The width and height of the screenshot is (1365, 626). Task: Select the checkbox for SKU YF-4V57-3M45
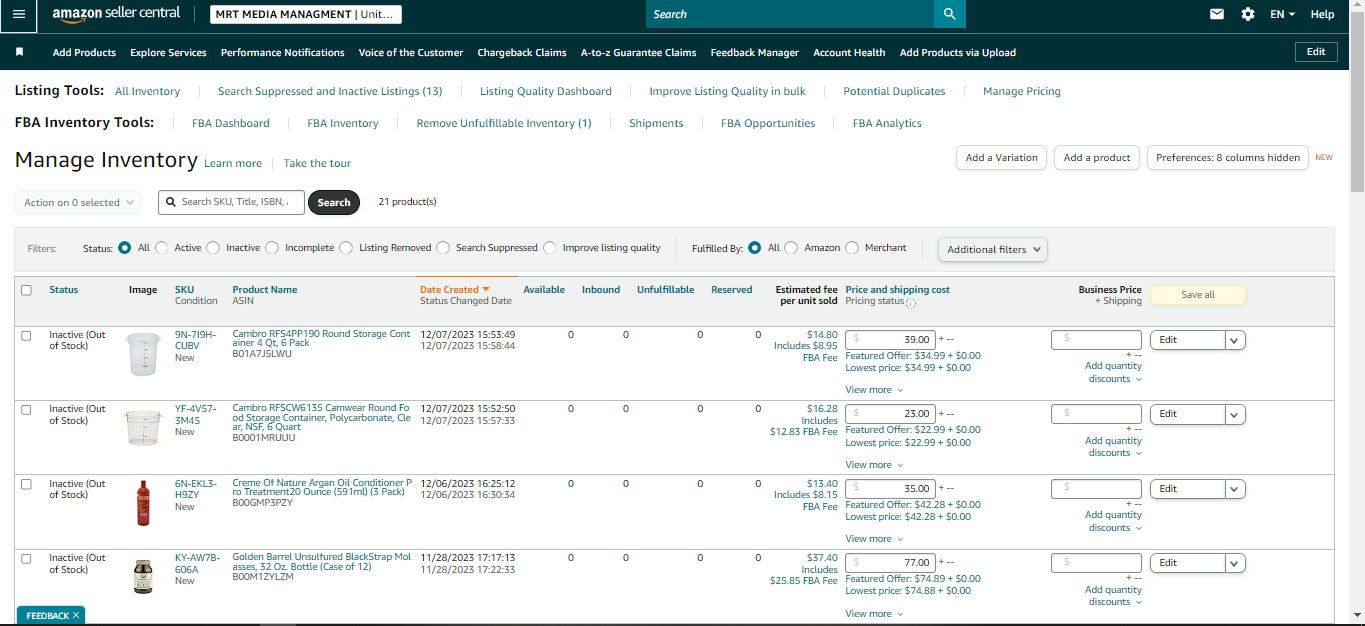pyautogui.click(x=26, y=409)
